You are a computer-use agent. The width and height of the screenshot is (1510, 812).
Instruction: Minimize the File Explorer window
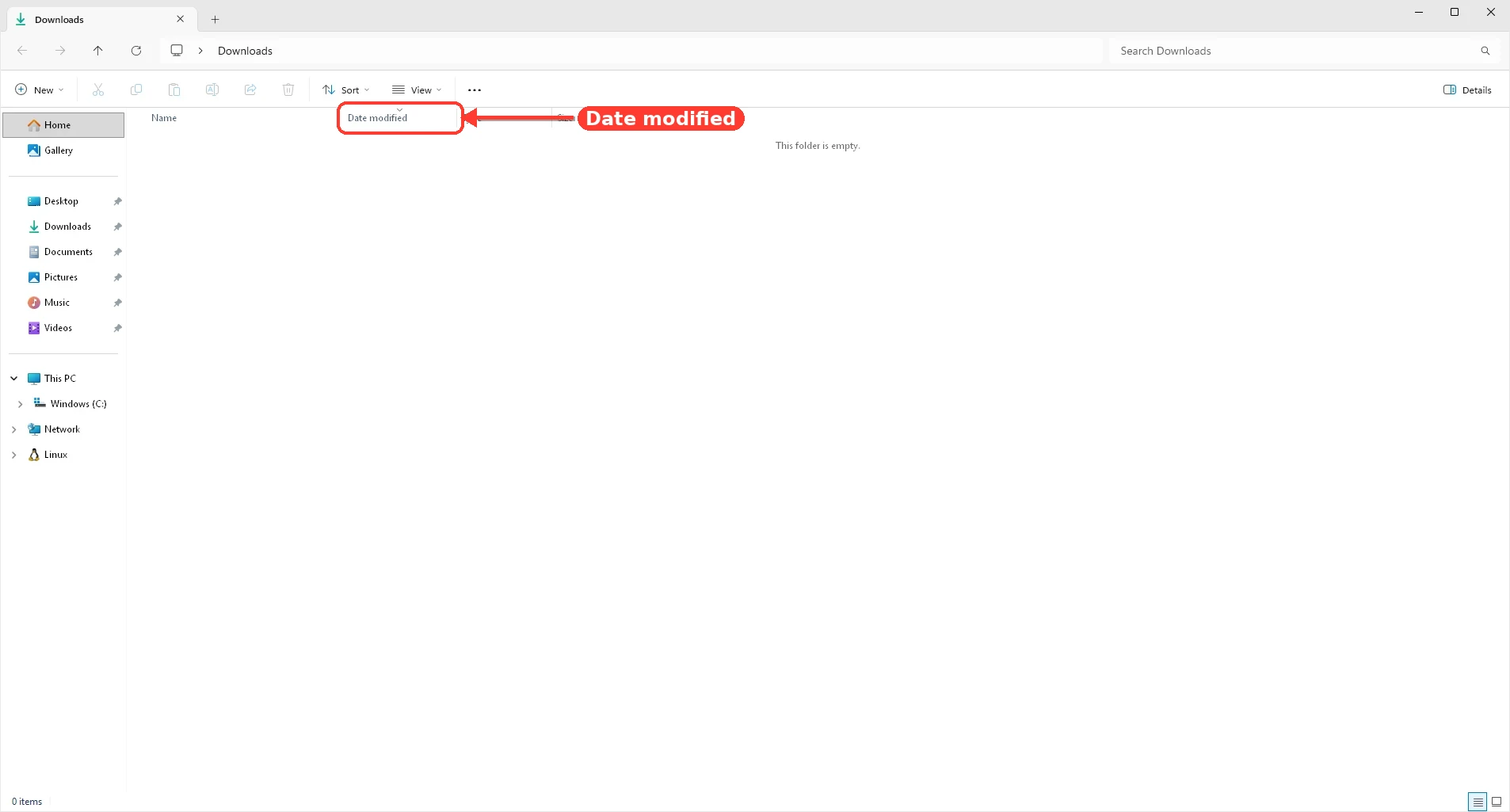click(1419, 12)
